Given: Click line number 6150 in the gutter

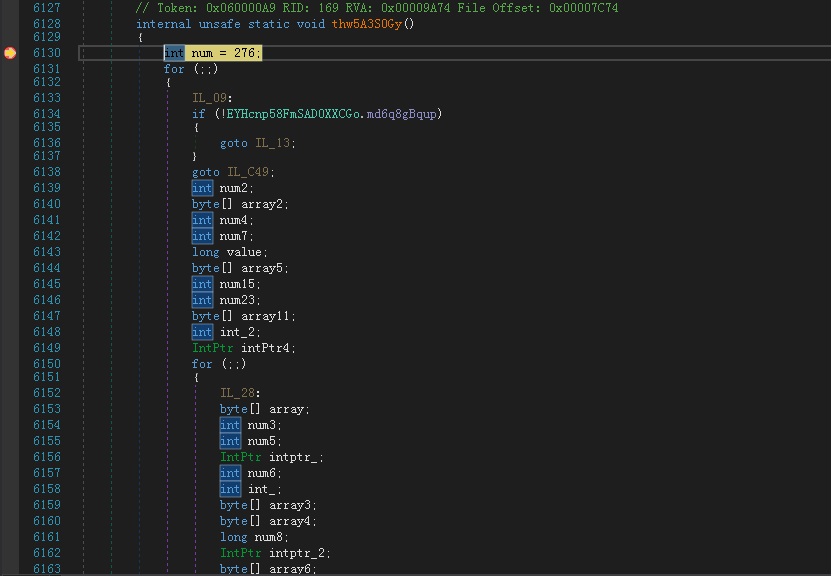Looking at the screenshot, I should 47,364.
